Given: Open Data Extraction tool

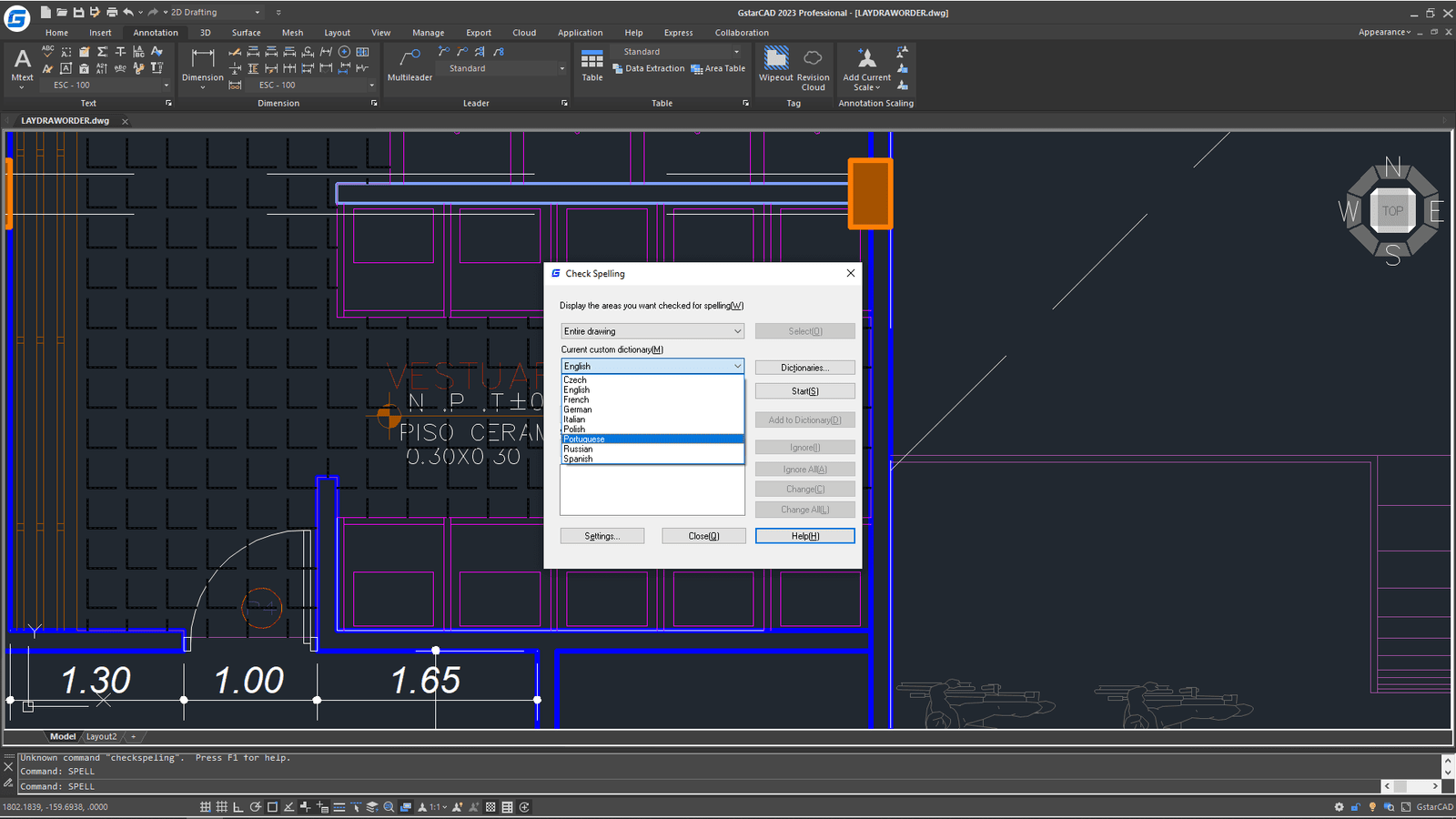Looking at the screenshot, I should [649, 69].
